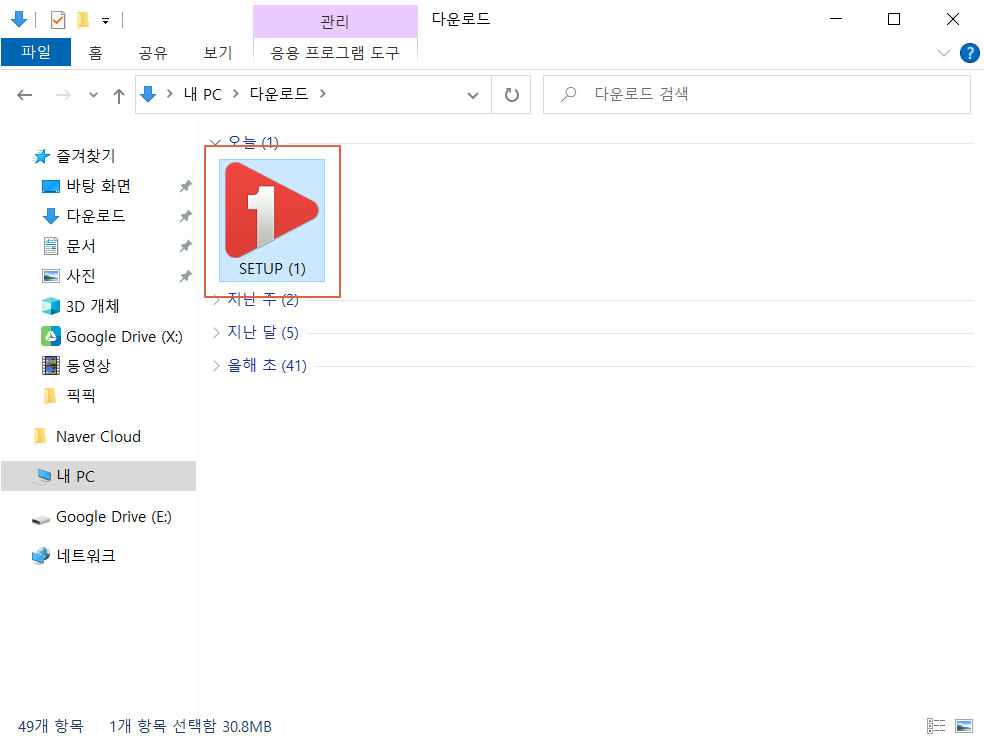Image resolution: width=984 pixels, height=742 pixels.
Task: Collapse the 오늘 (1) group
Action: tap(215, 142)
